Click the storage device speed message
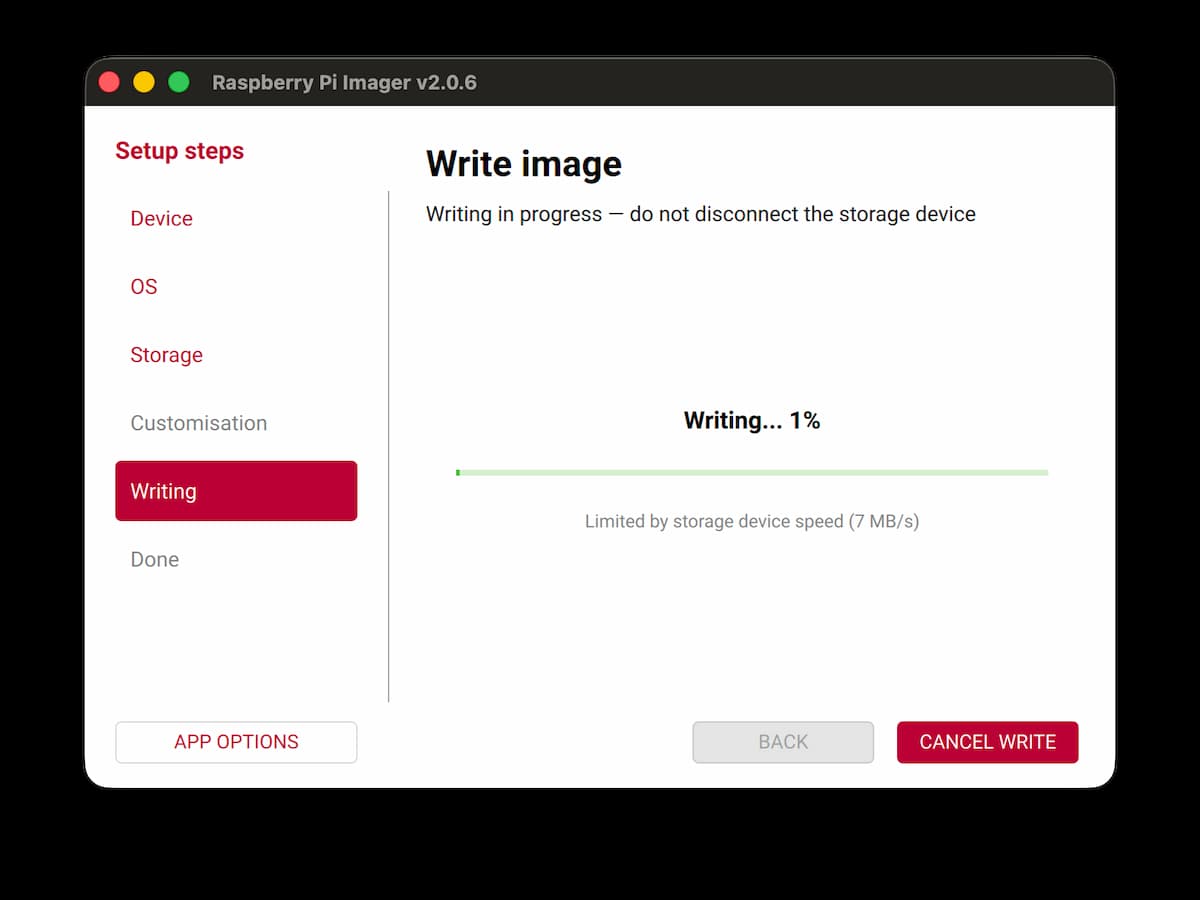The width and height of the screenshot is (1200, 900). pyautogui.click(x=752, y=521)
